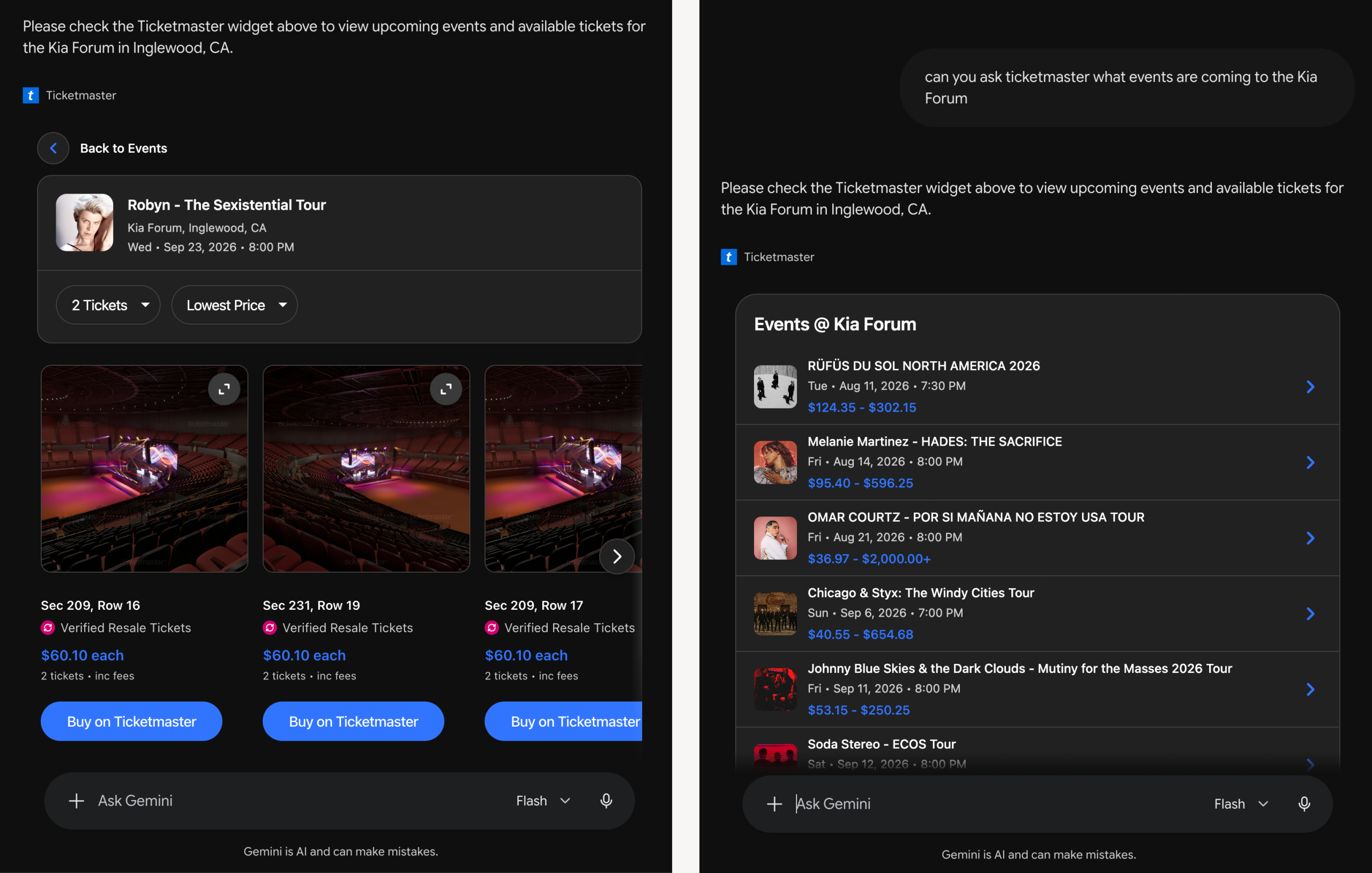Viewport: 1372px width, 873px height.
Task: Select OMAR COURTZ USA TOUR title
Action: coord(975,517)
